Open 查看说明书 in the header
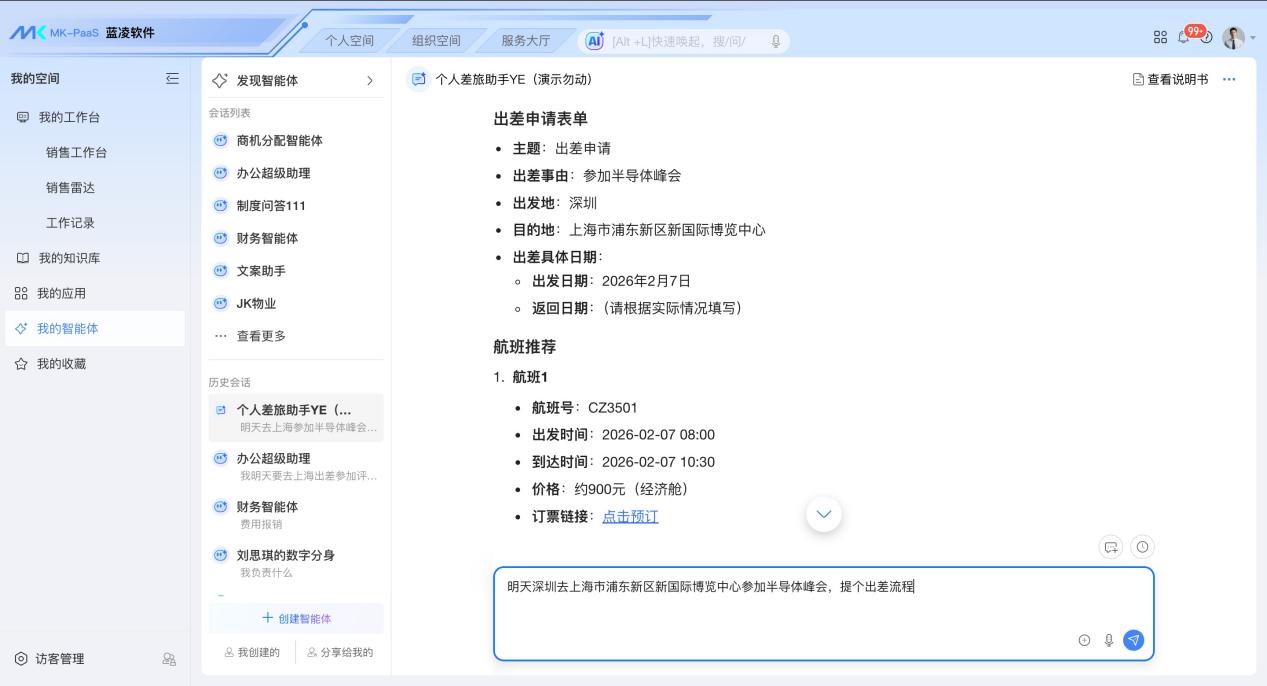Viewport: 1267px width, 686px height. [x=1170, y=79]
